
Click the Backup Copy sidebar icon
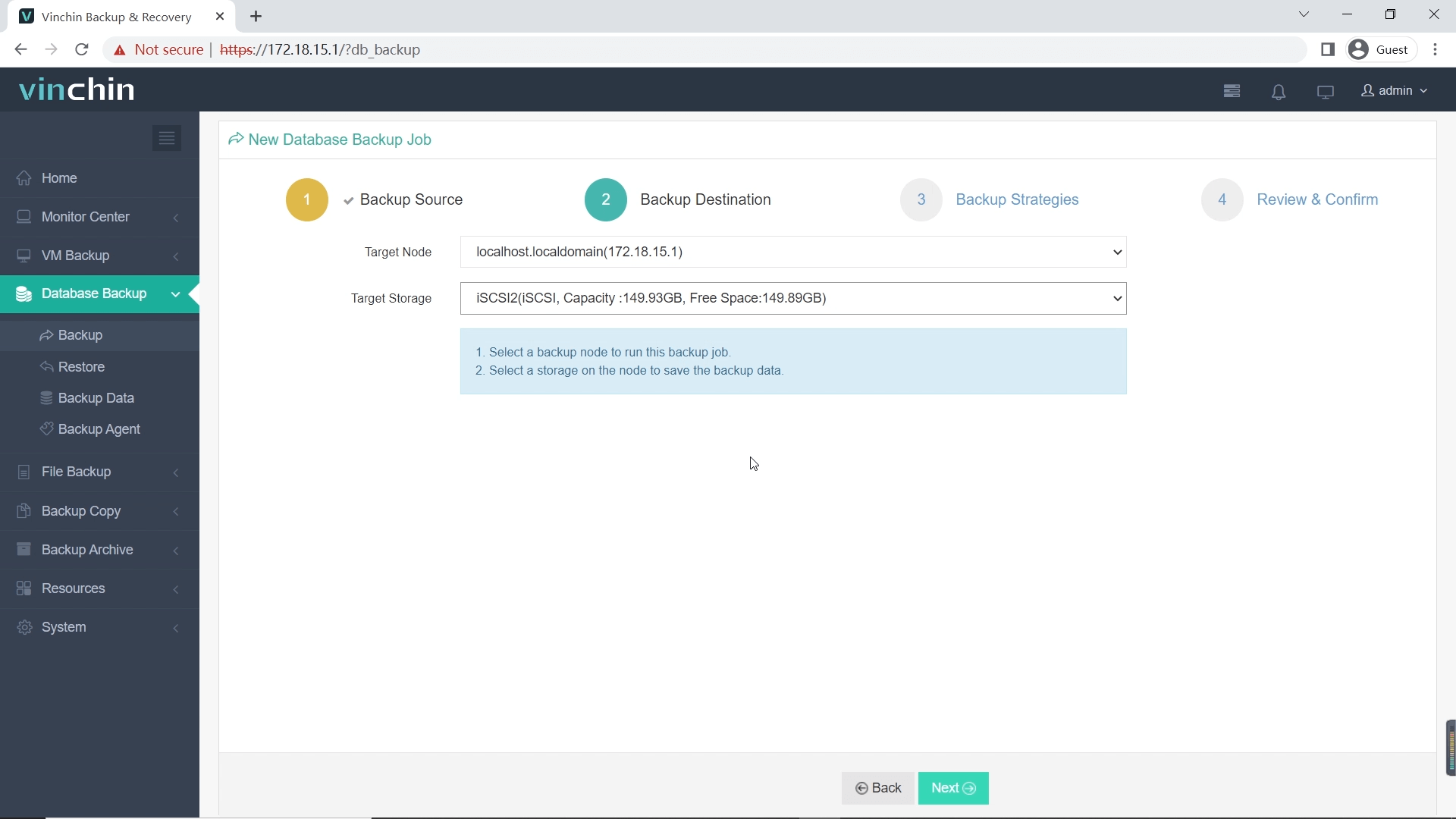click(22, 511)
